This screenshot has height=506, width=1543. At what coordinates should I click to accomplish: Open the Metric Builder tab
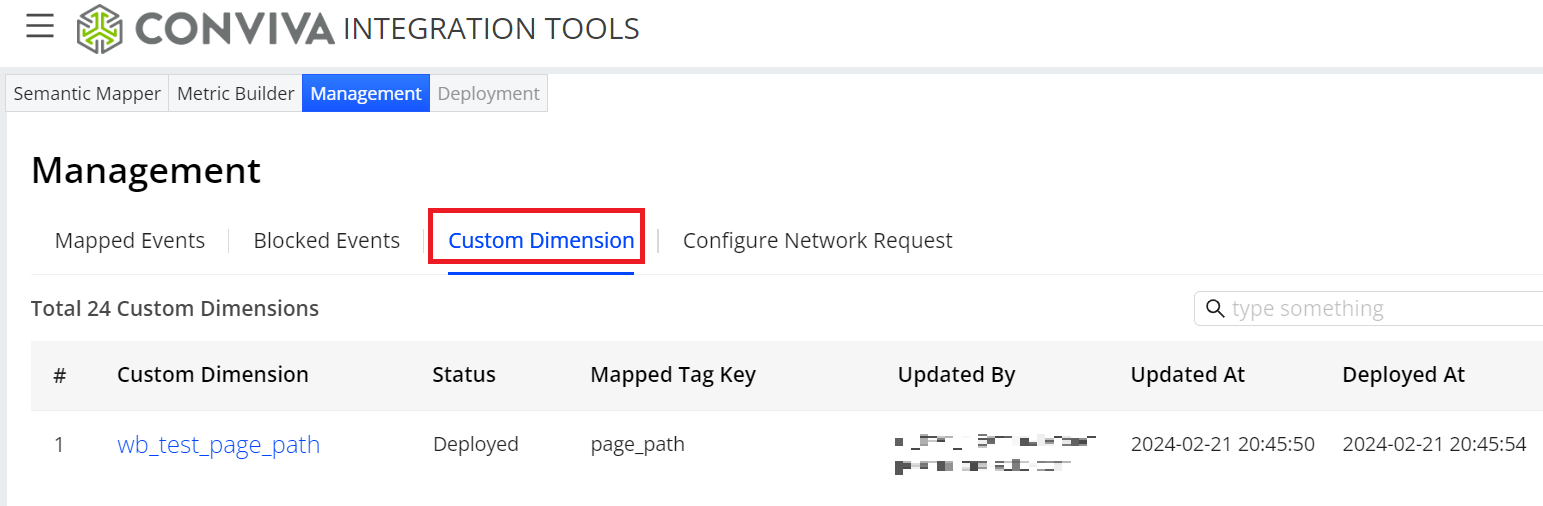pos(235,94)
